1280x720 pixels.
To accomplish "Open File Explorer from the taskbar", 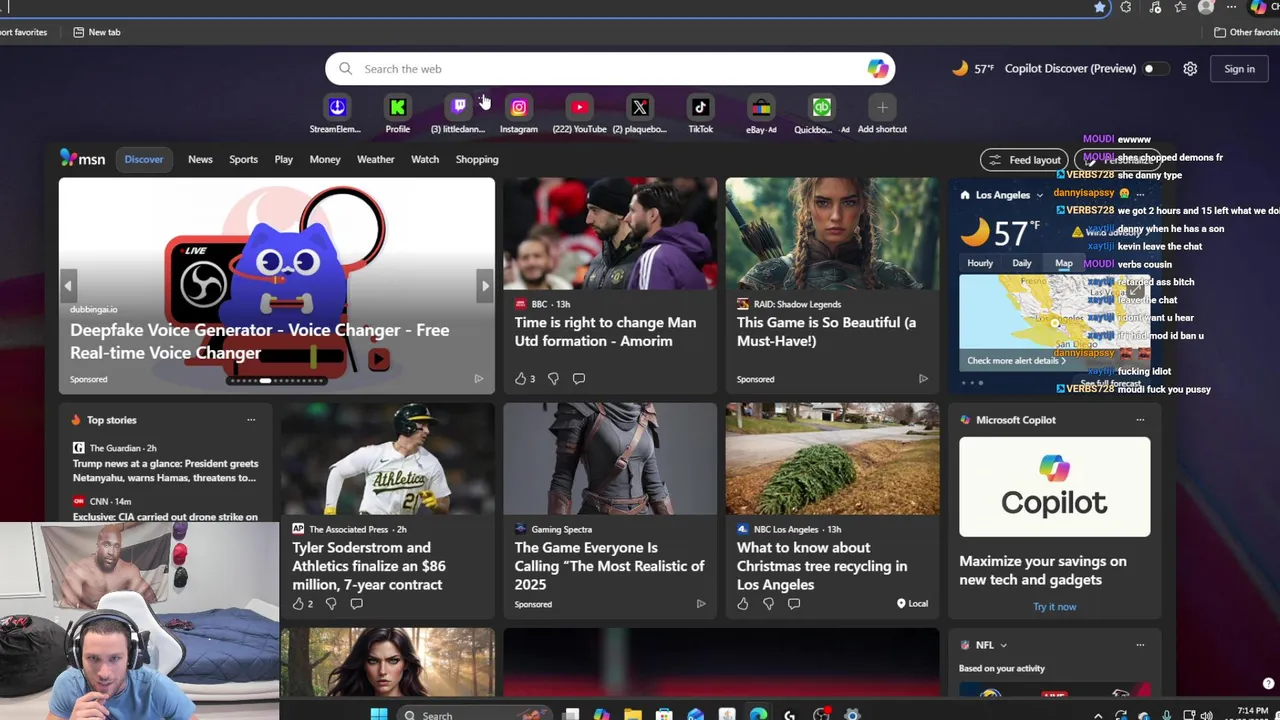I will point(632,714).
